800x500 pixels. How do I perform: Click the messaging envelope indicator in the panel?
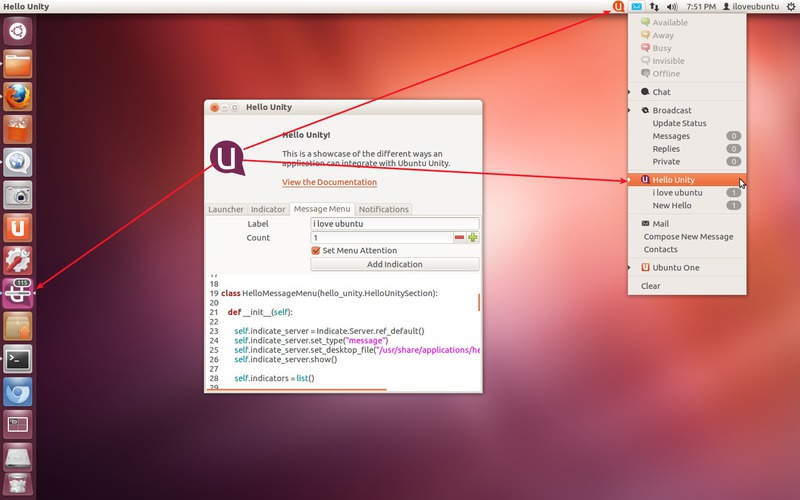[637, 7]
